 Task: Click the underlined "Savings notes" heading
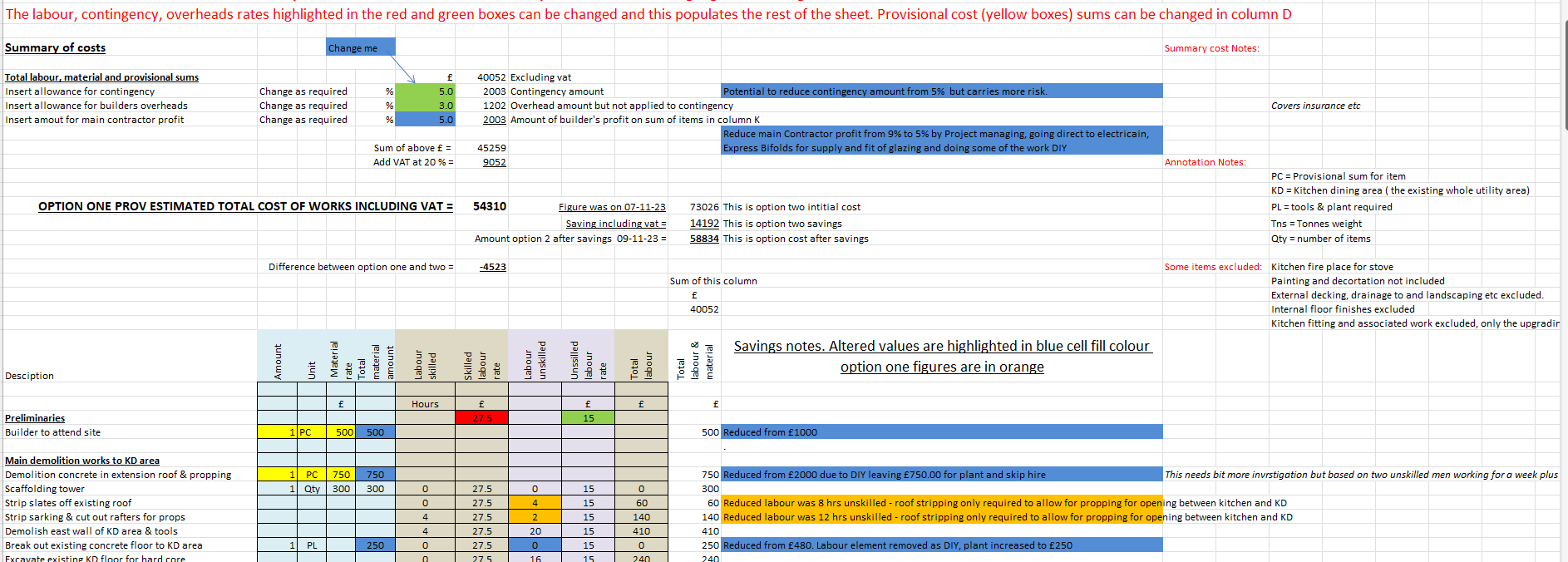click(x=942, y=346)
